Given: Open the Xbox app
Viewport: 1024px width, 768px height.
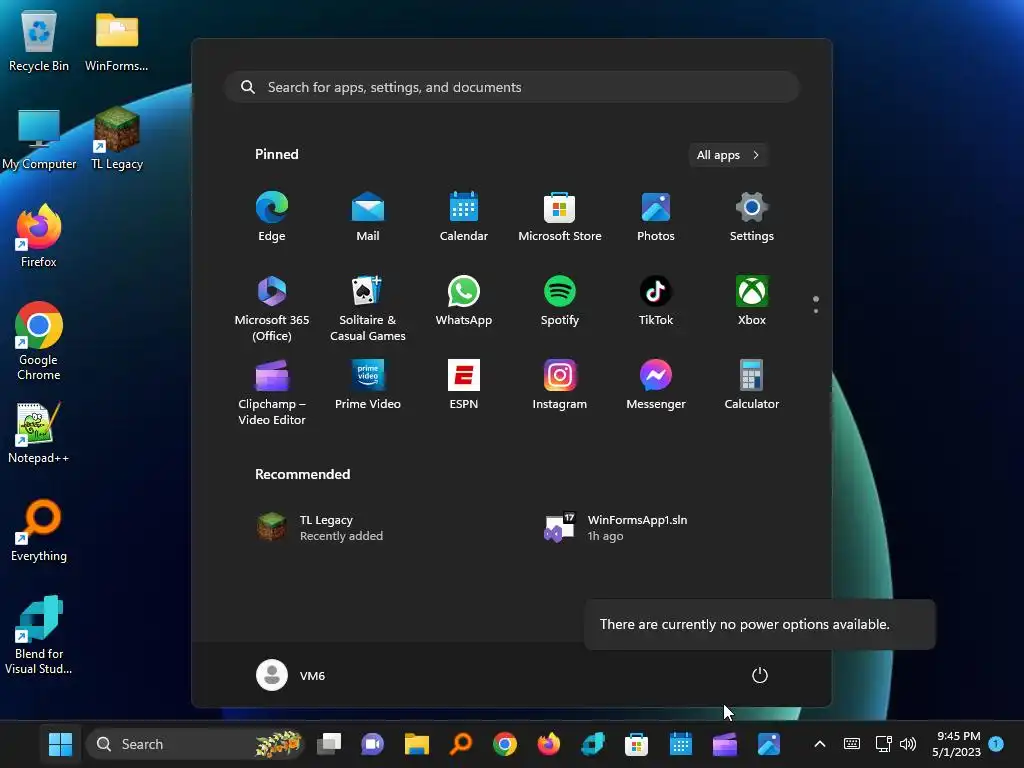Looking at the screenshot, I should pos(752,301).
